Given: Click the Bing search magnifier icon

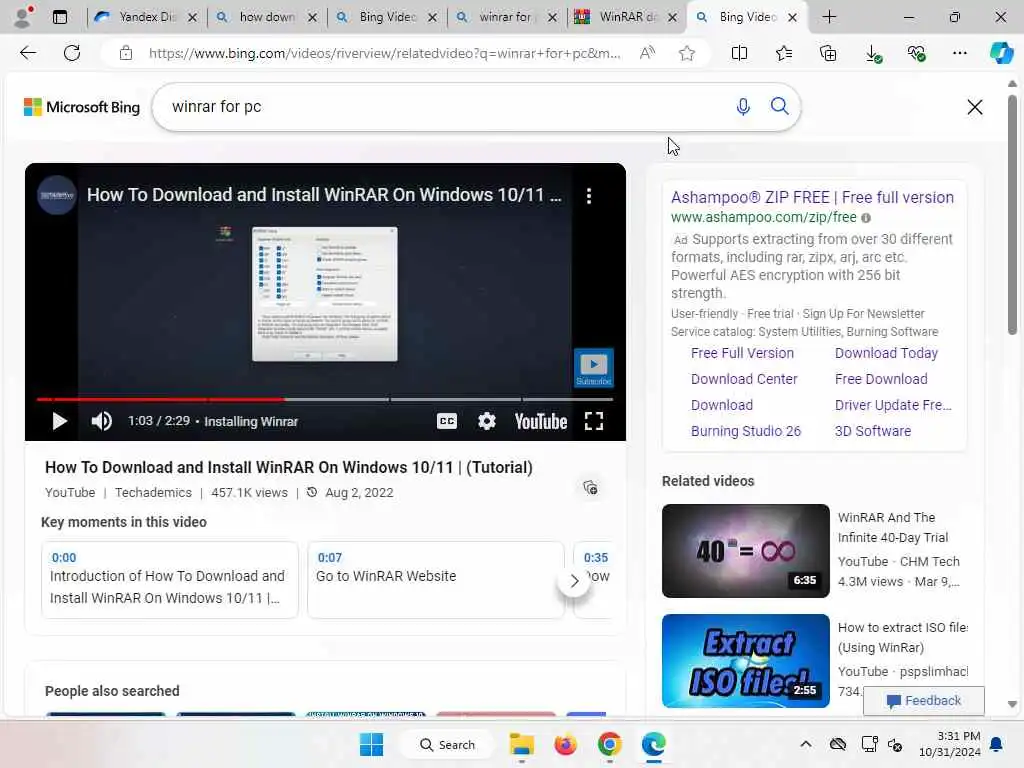Looking at the screenshot, I should coord(779,106).
